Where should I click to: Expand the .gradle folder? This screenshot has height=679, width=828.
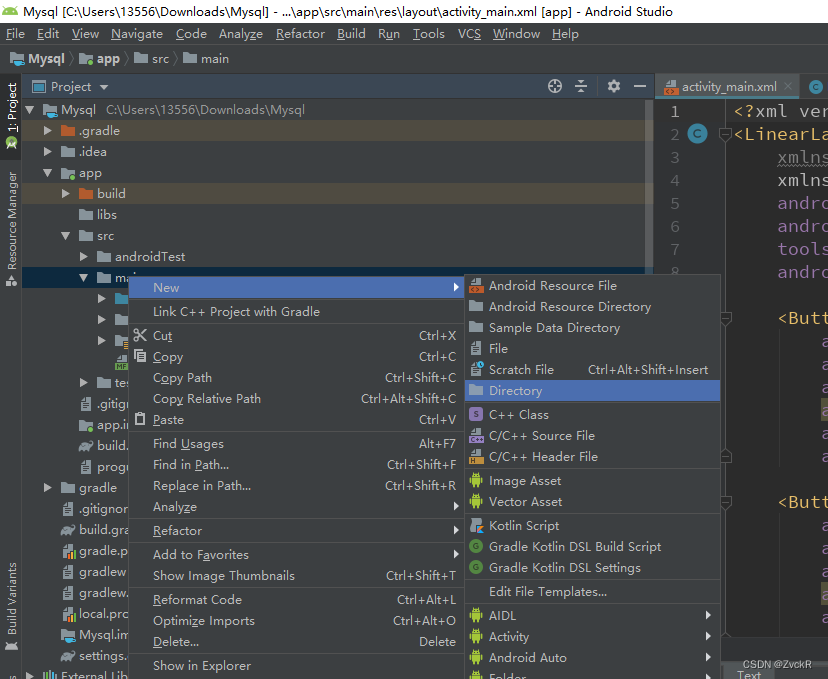tap(48, 130)
